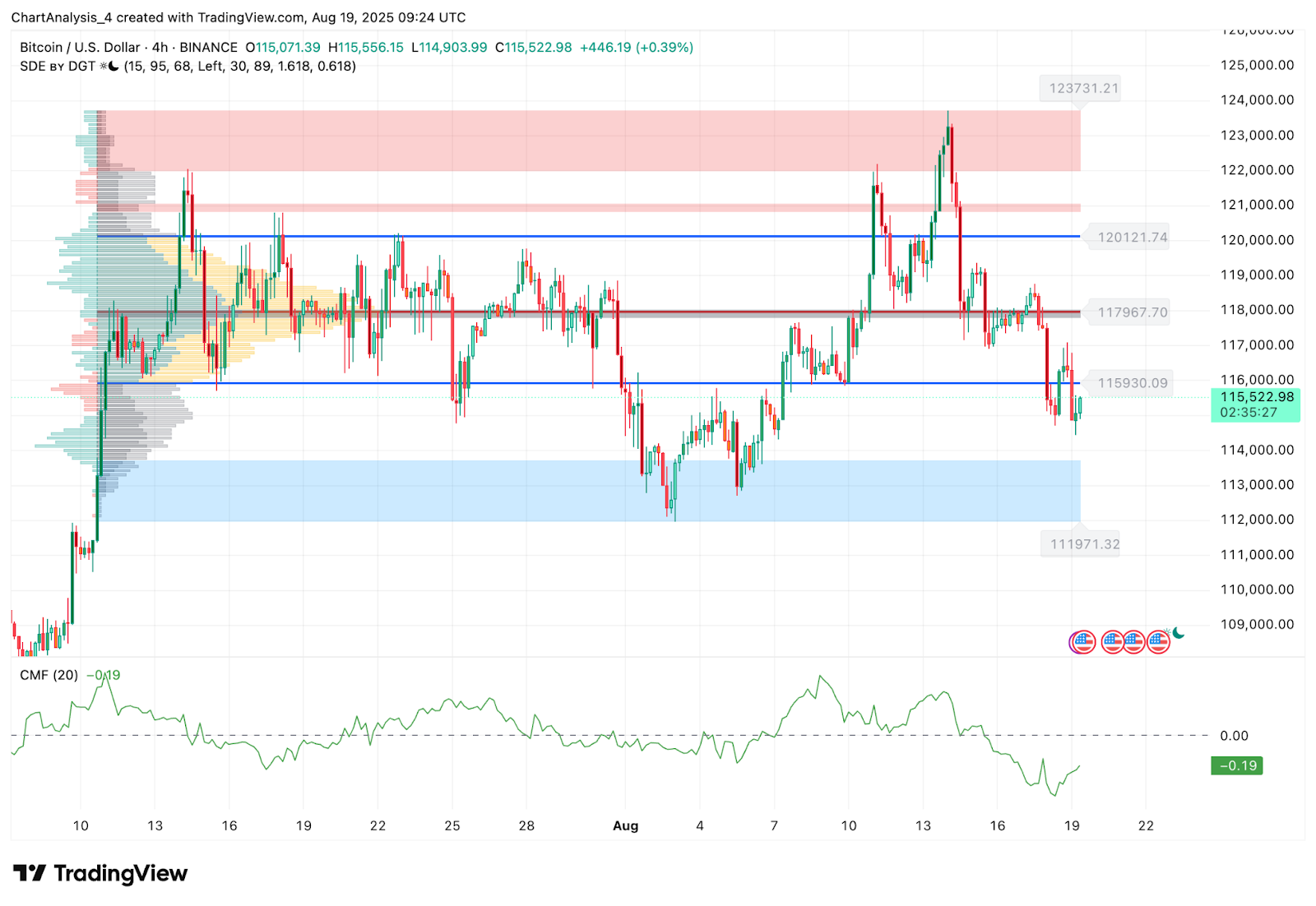Select the blue demand zone rectangle
The image size is (1316, 906).
589,490
